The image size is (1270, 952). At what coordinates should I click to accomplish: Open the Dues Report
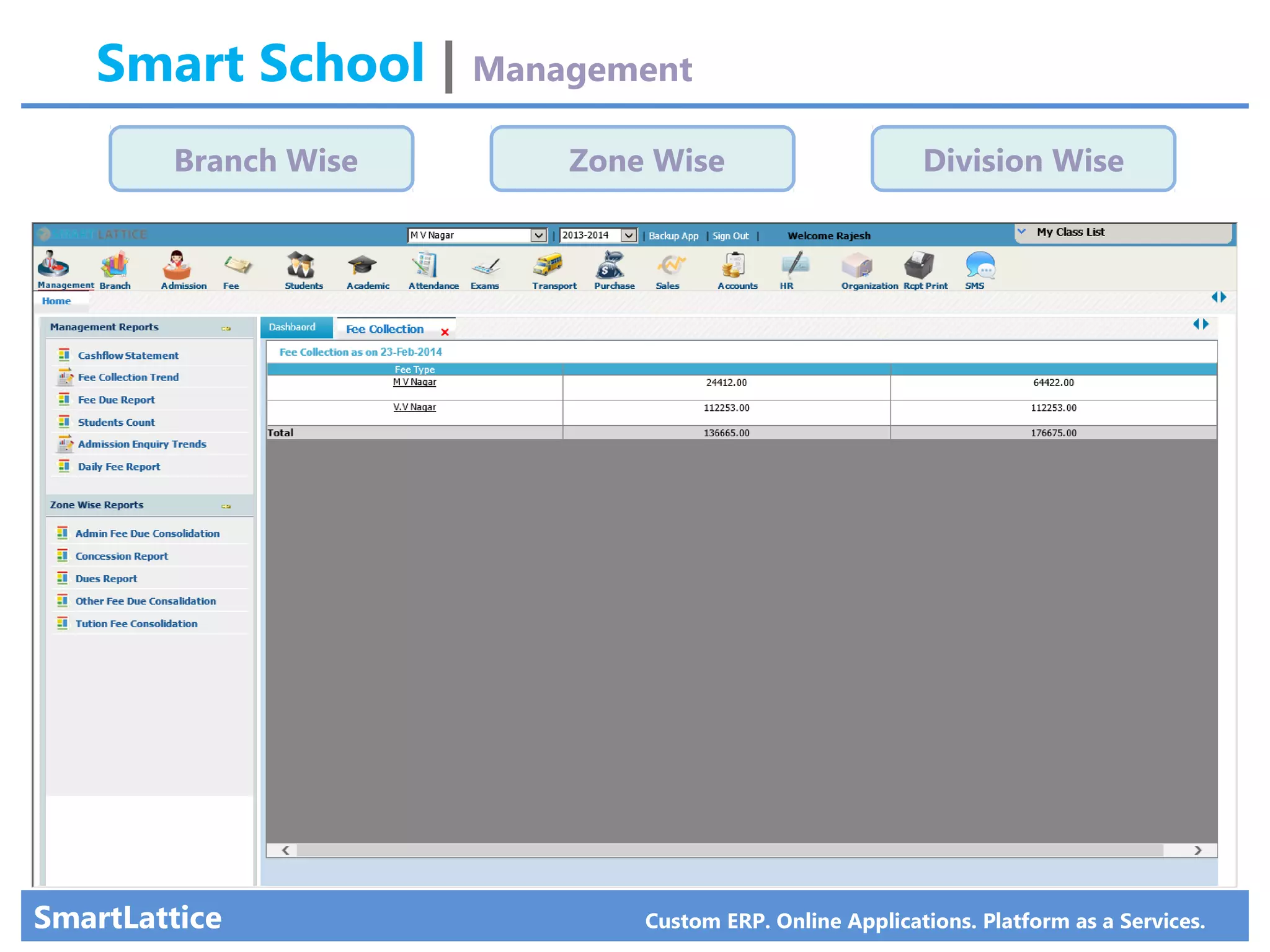[106, 578]
